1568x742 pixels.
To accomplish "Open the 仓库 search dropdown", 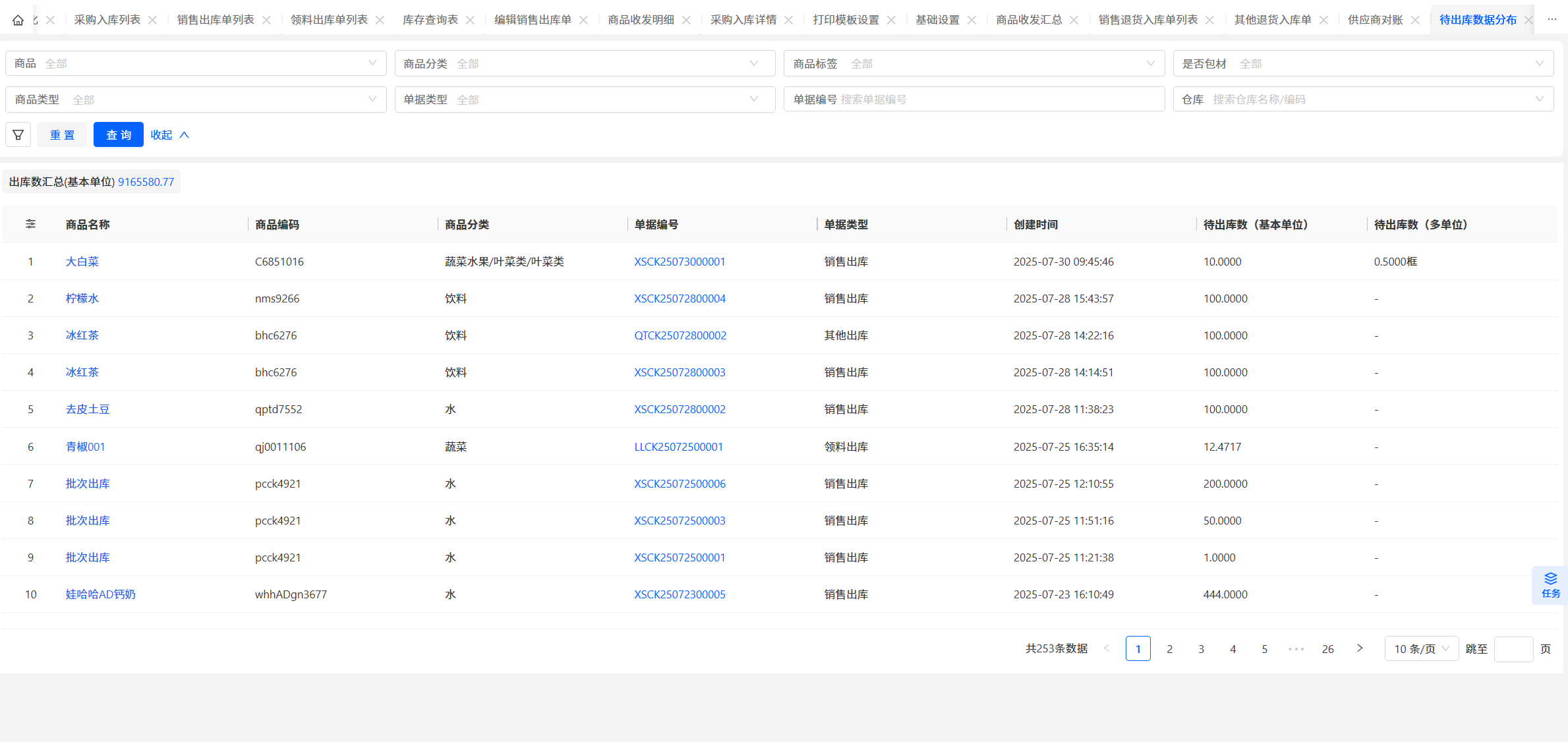I will click(1363, 100).
